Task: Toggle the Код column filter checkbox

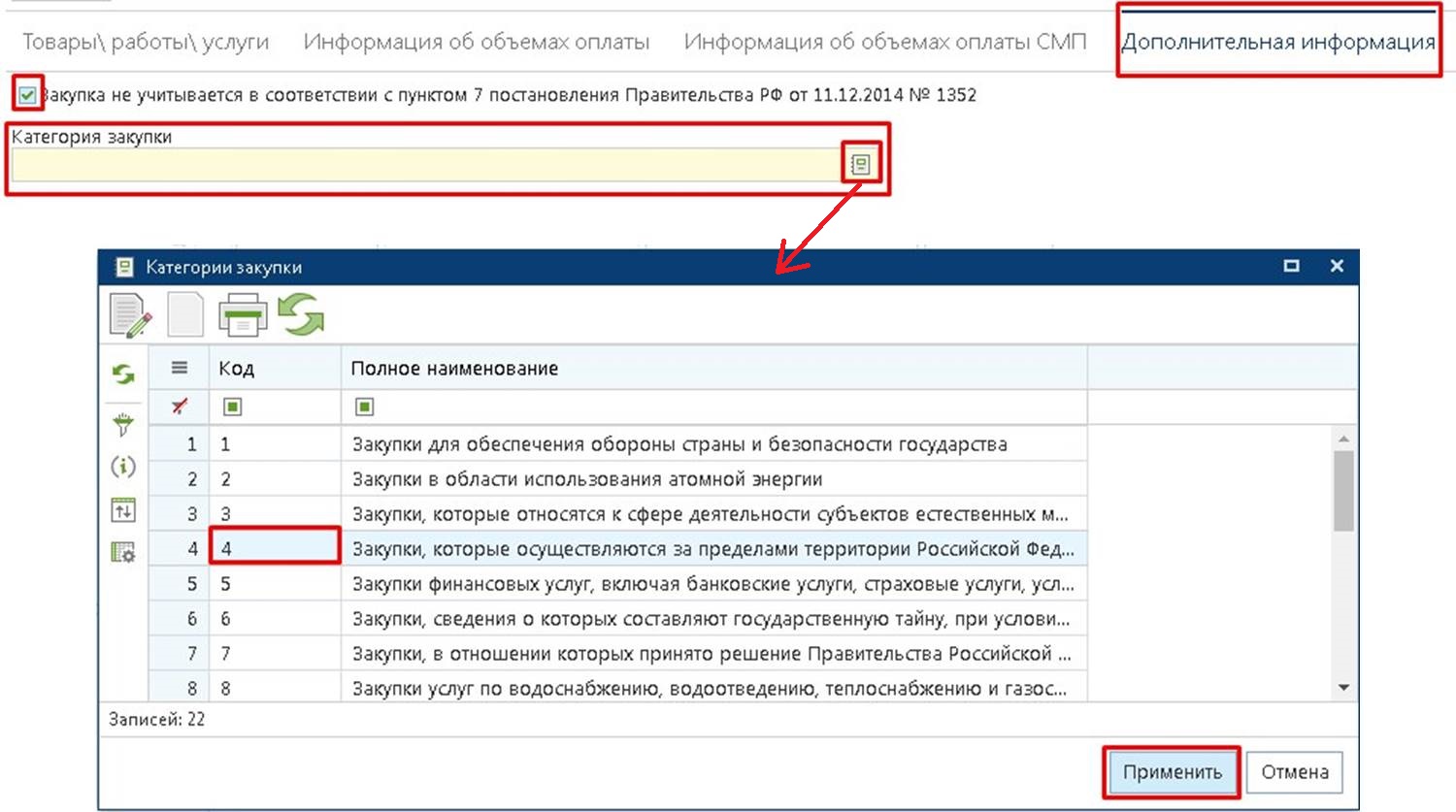Action: tap(232, 406)
